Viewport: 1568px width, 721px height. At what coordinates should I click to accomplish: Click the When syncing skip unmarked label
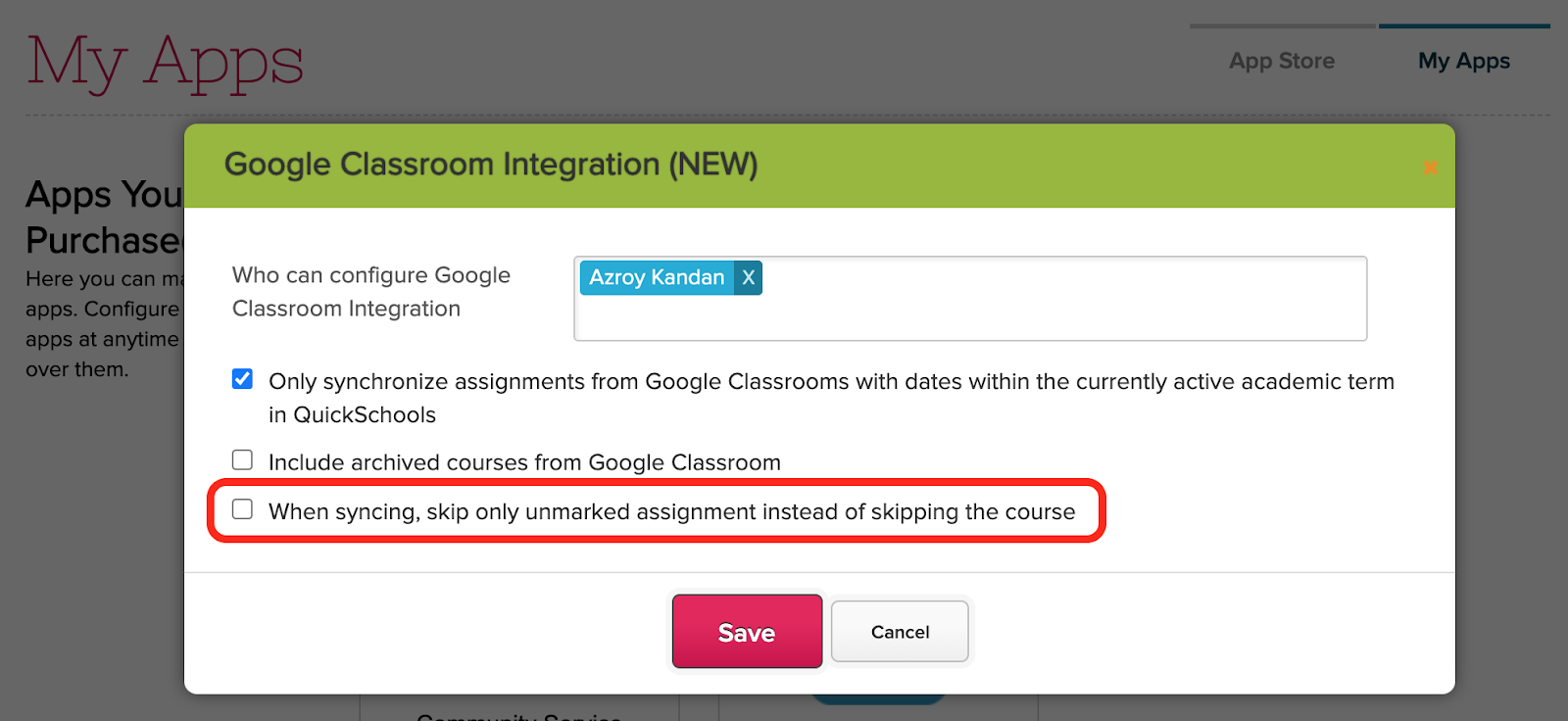[671, 511]
